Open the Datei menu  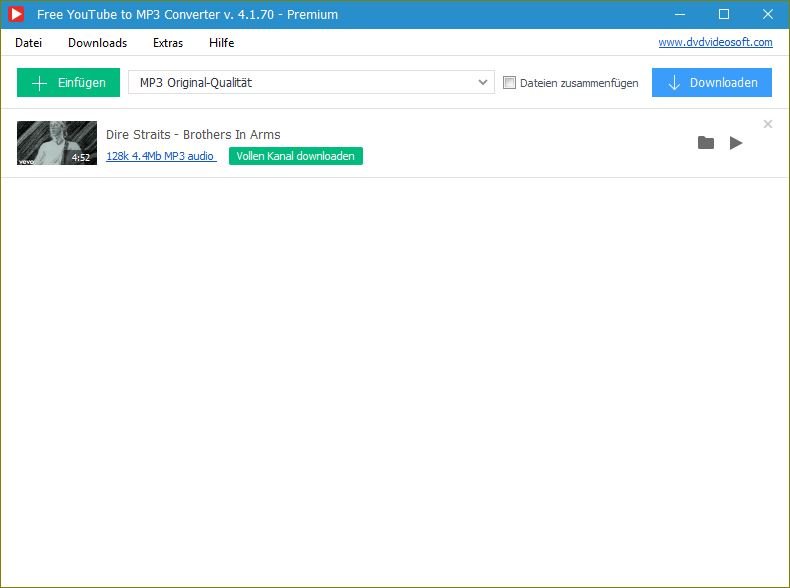coord(29,43)
